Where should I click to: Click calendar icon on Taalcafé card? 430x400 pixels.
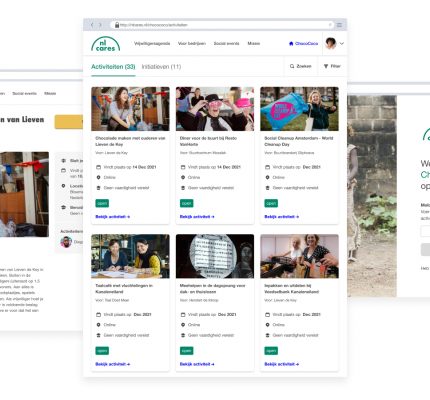(98, 314)
